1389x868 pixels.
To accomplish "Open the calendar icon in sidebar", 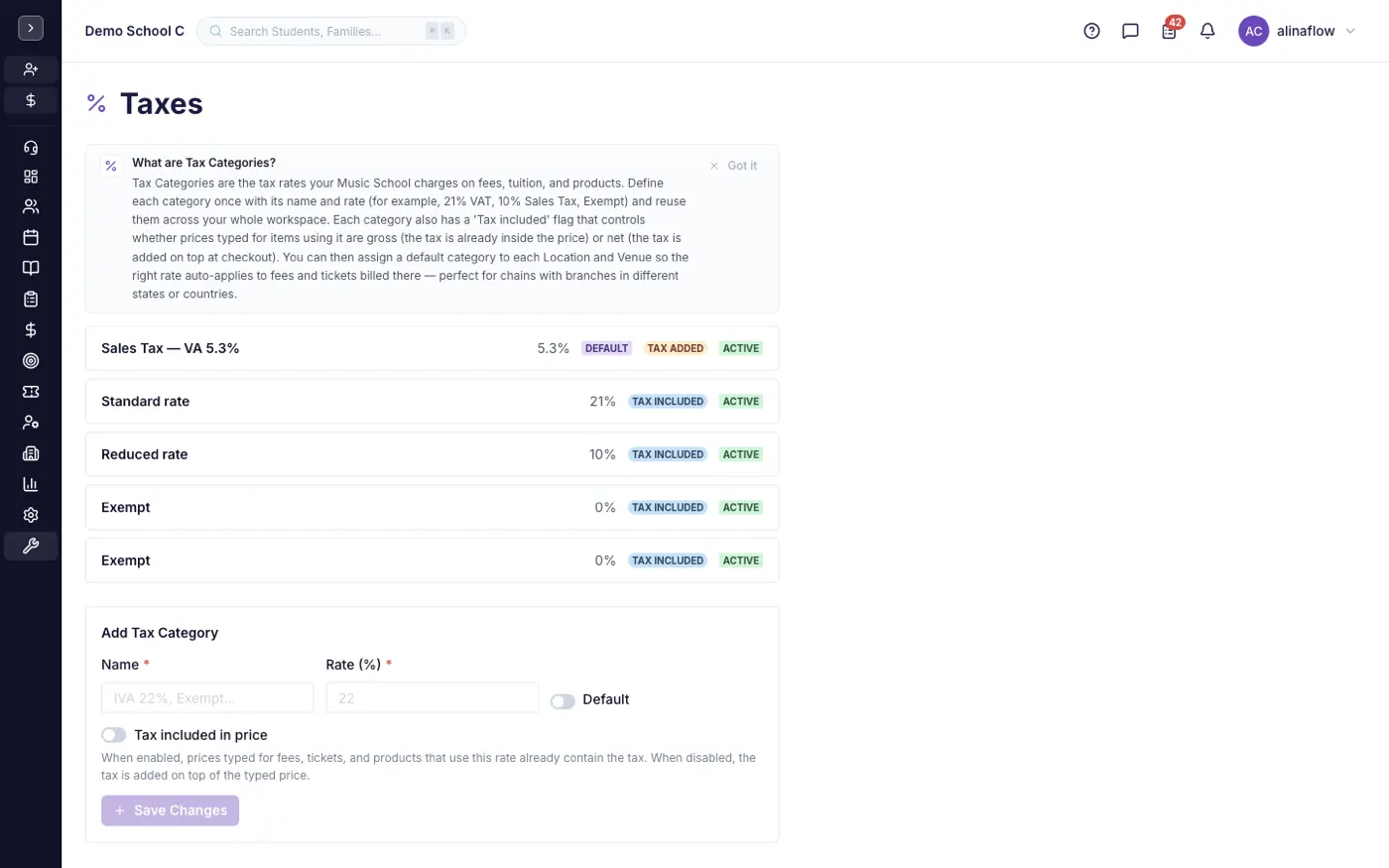I will [31, 237].
